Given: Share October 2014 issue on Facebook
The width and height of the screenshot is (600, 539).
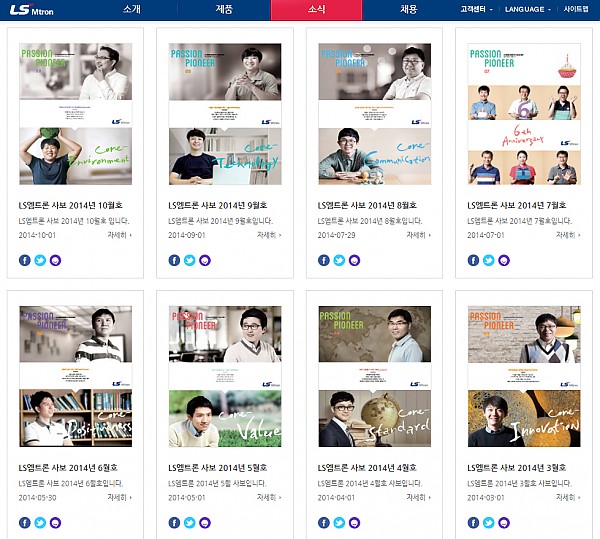Looking at the screenshot, I should tap(25, 260).
